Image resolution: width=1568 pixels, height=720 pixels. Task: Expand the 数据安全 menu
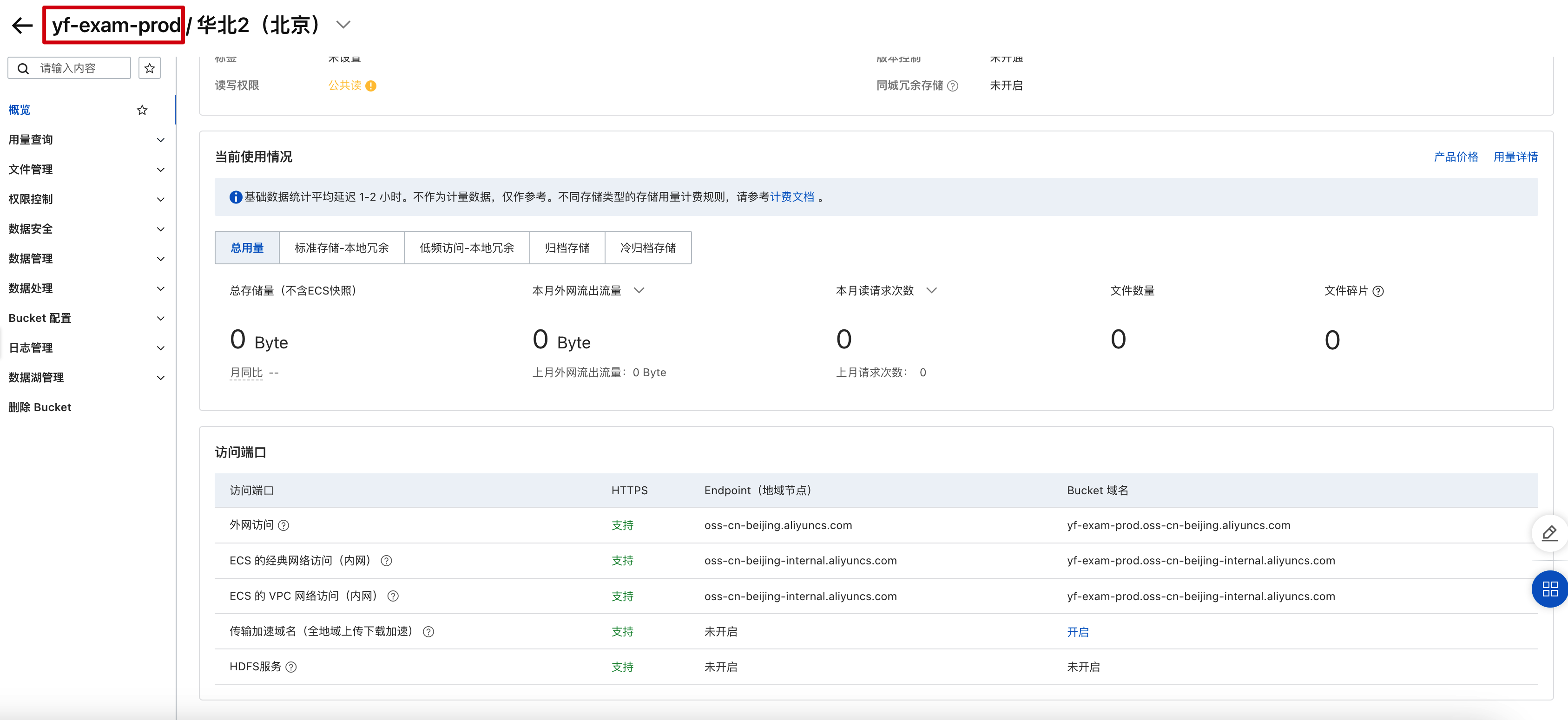86,229
